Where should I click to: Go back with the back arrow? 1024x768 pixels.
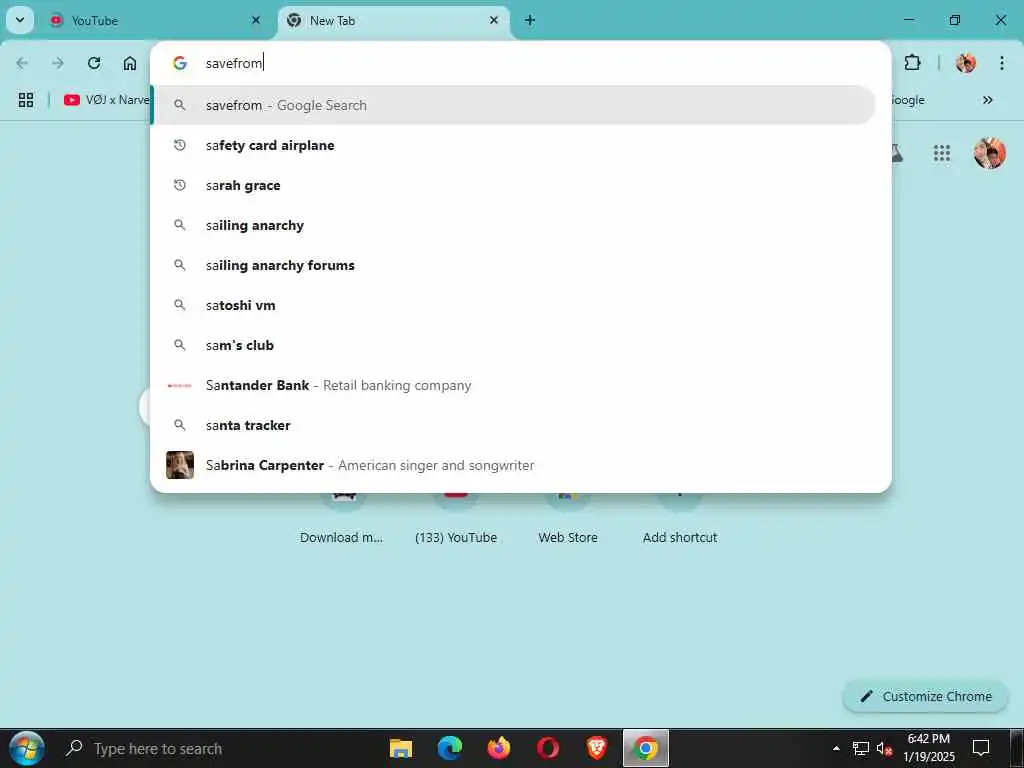pos(22,63)
